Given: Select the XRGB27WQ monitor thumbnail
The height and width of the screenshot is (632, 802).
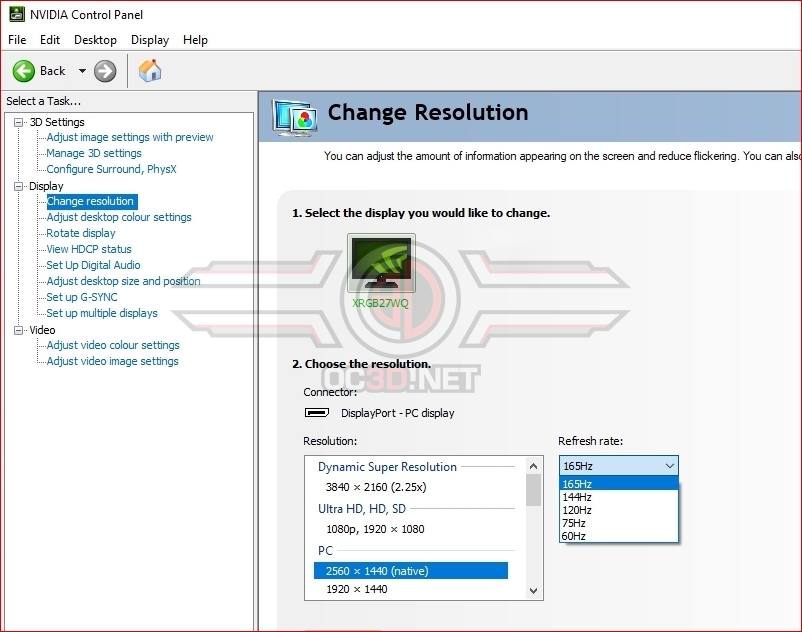Looking at the screenshot, I should (381, 263).
